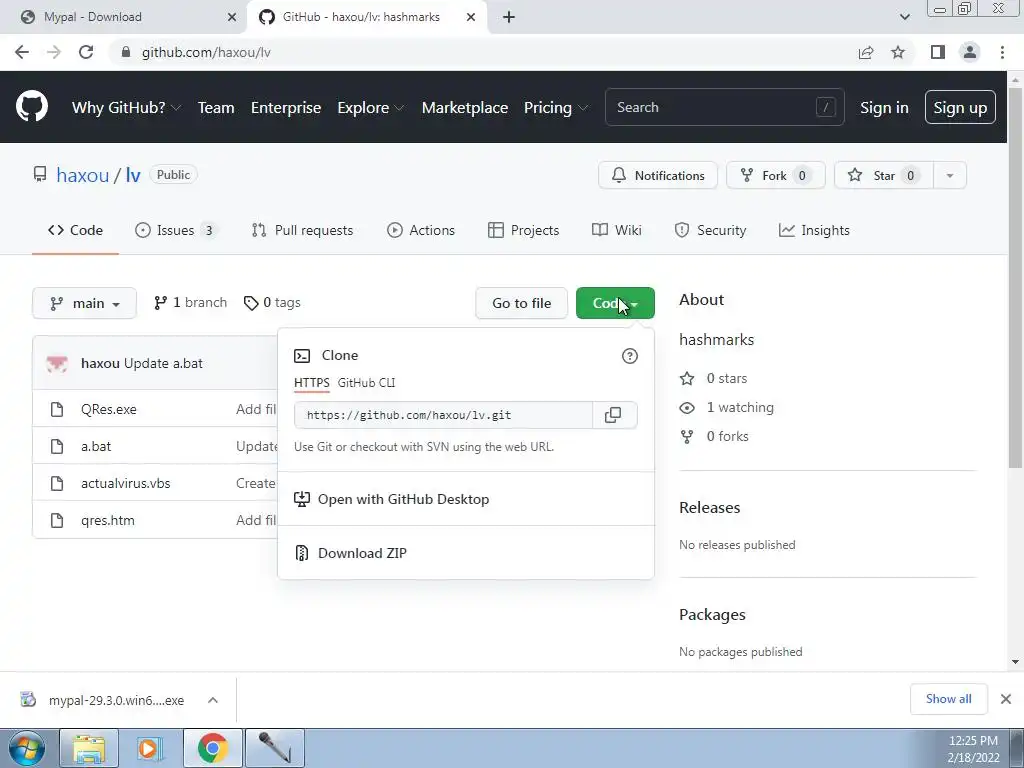1024x768 pixels.
Task: Click the share page icon in address bar
Action: (x=866, y=52)
